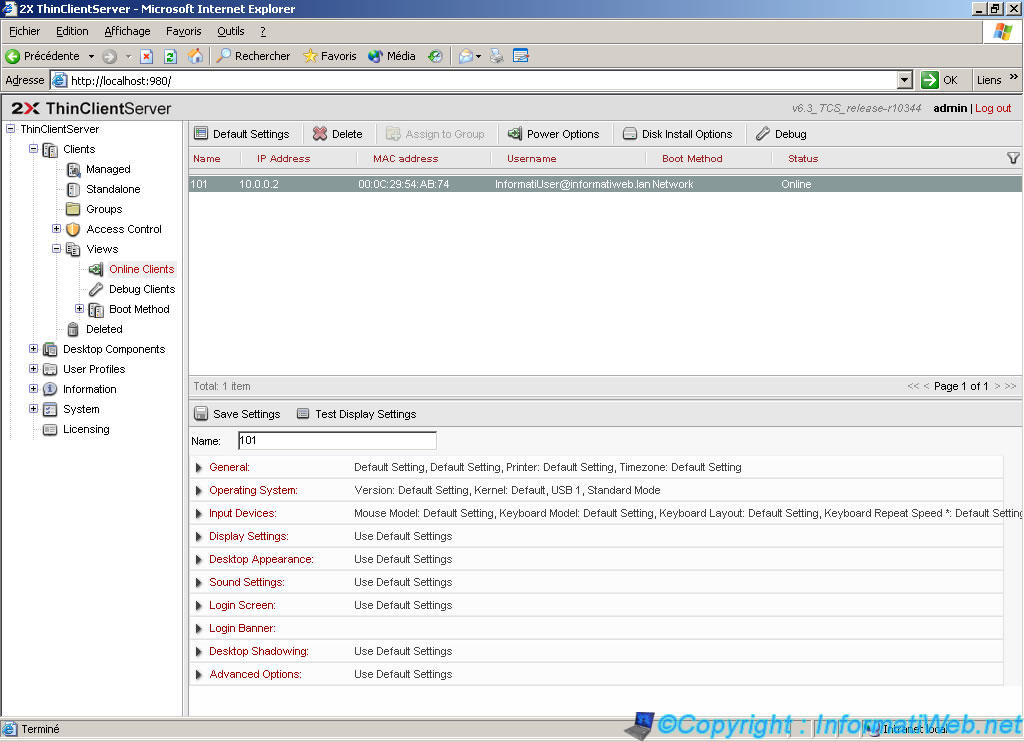Expand the General settings section
This screenshot has width=1024, height=742.
(198, 467)
